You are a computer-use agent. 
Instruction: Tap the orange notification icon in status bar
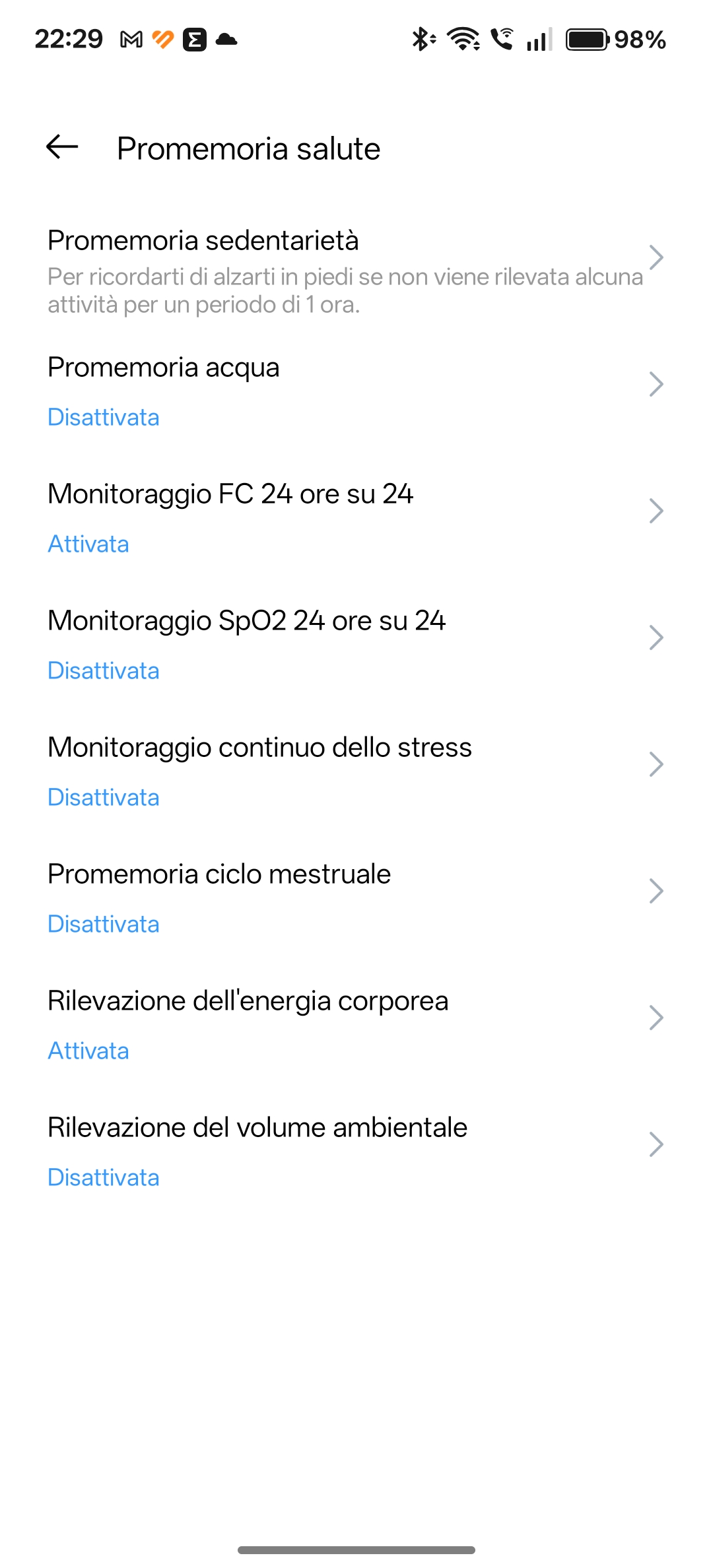(x=162, y=40)
